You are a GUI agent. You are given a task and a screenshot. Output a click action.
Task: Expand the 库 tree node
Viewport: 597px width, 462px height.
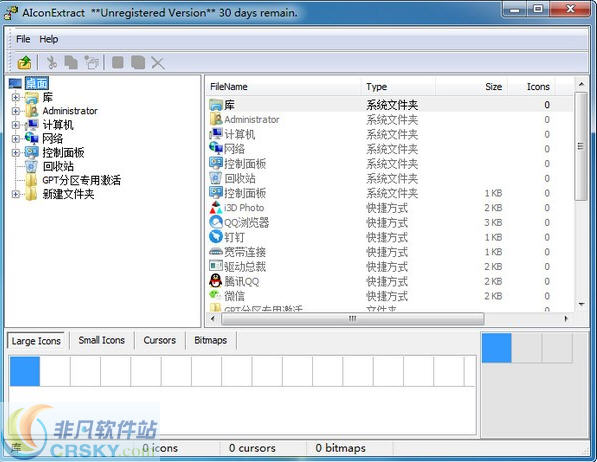coord(16,98)
